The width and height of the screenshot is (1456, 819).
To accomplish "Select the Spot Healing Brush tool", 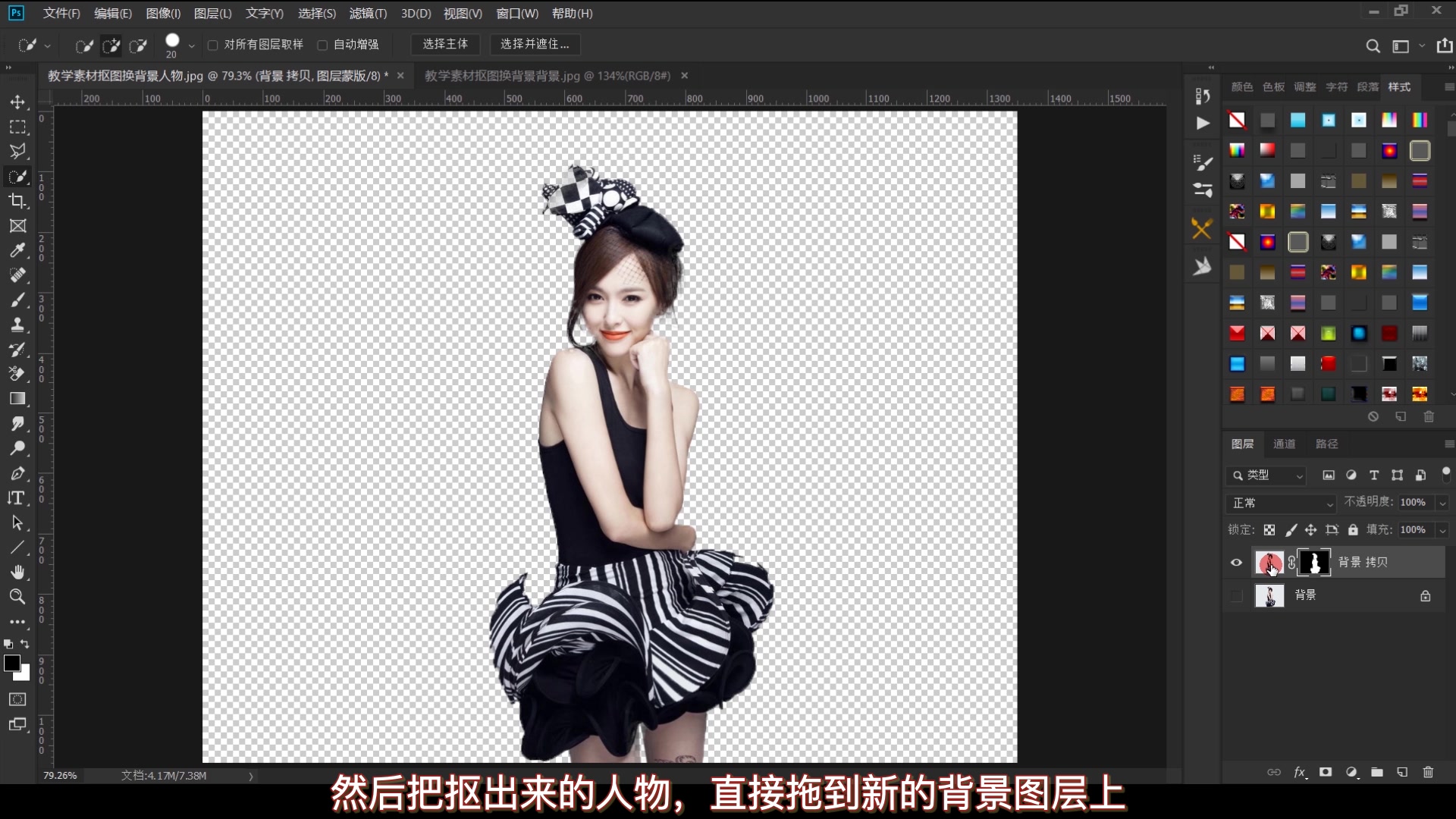I will tap(17, 275).
